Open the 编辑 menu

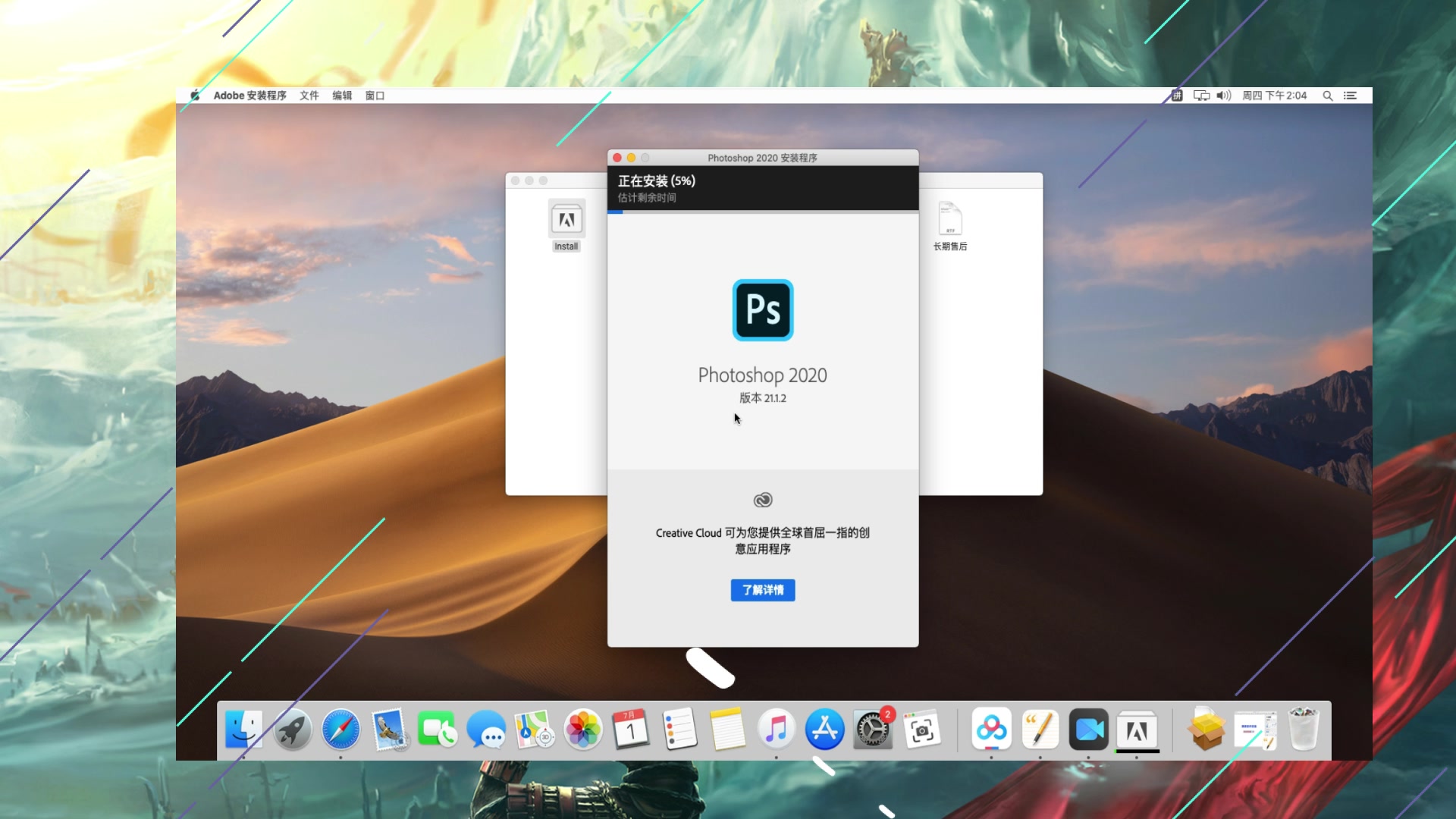coord(342,96)
